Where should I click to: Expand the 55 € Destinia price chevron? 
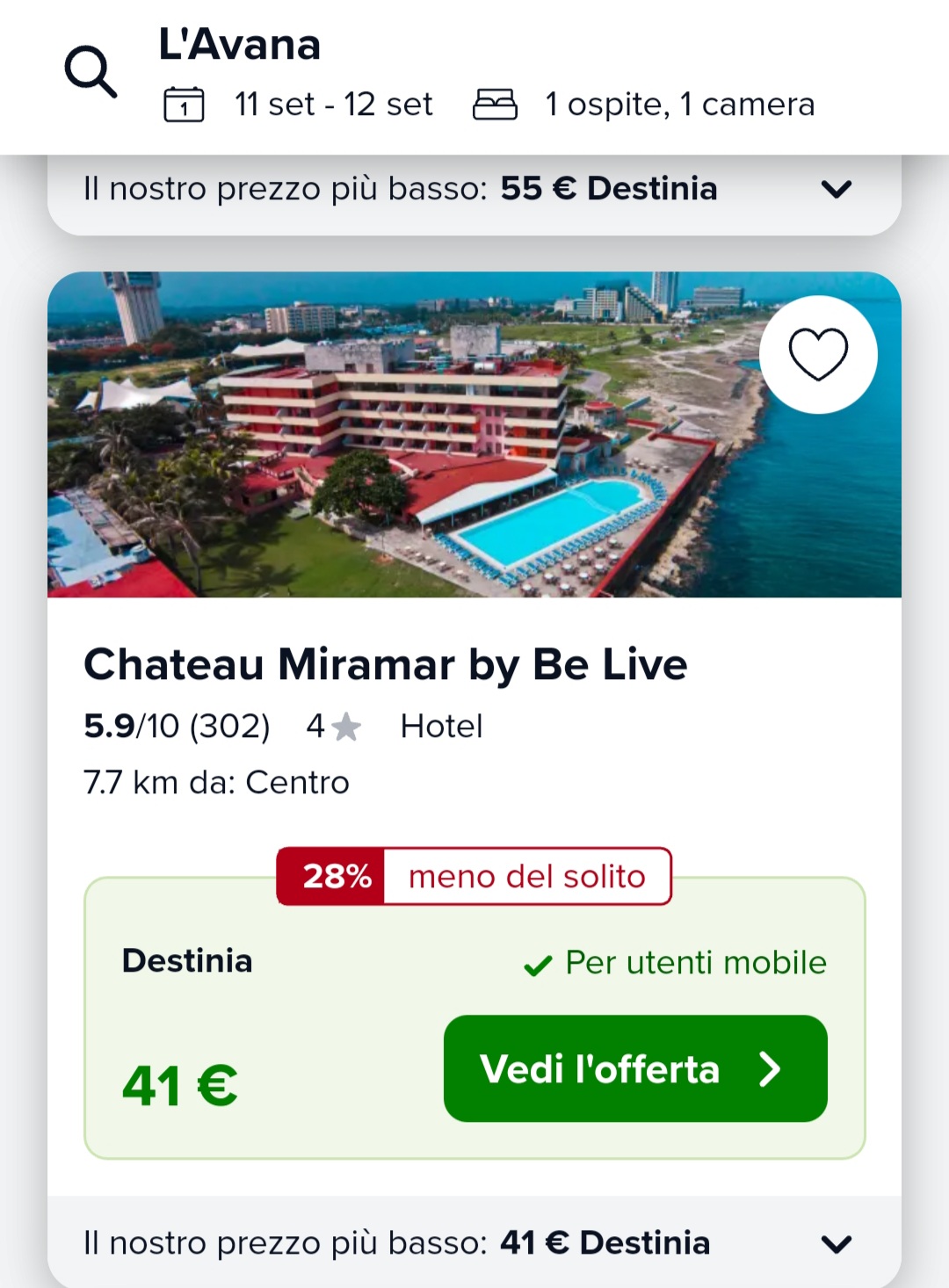click(836, 189)
